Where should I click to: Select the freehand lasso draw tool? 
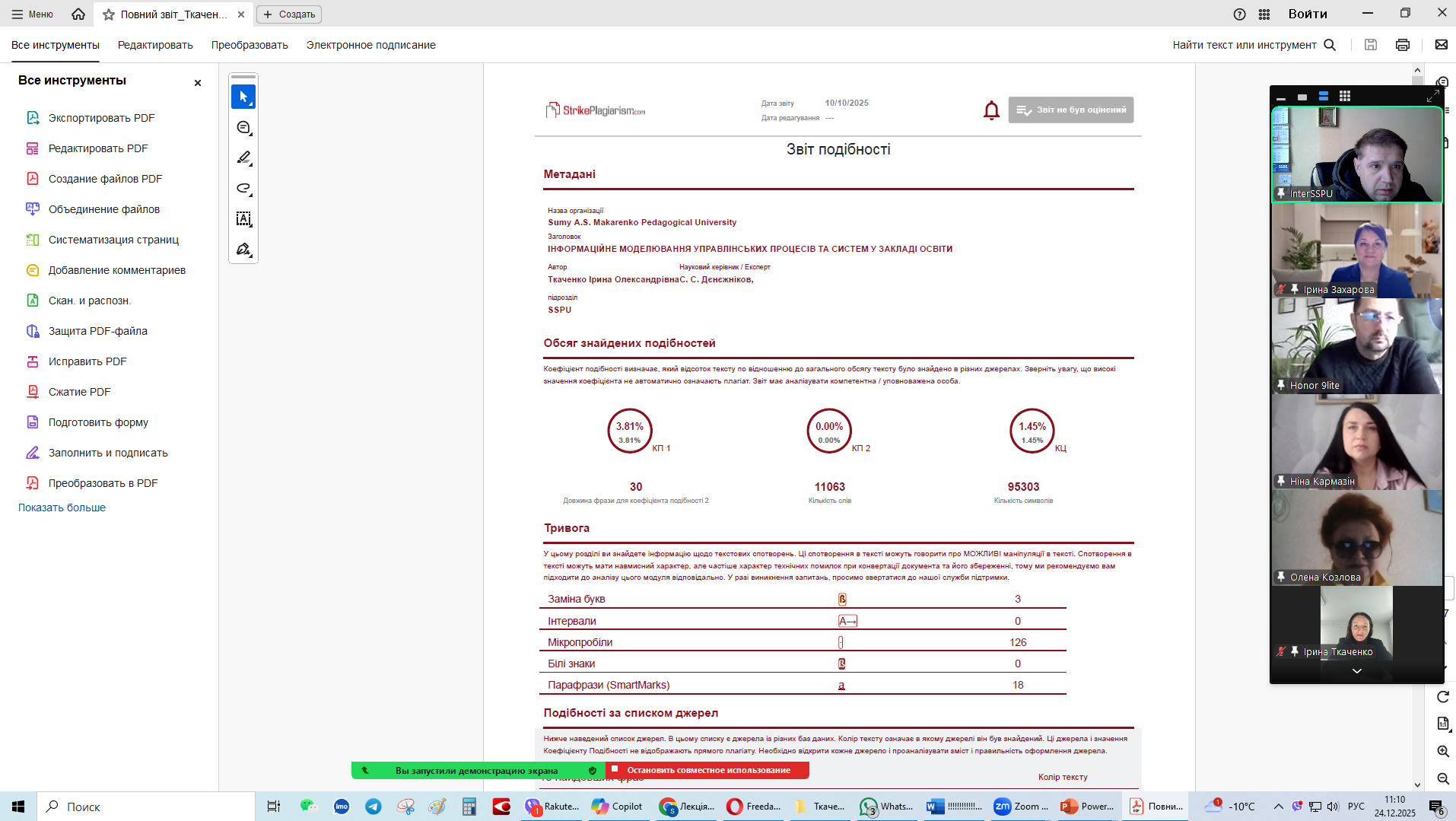pos(243,189)
